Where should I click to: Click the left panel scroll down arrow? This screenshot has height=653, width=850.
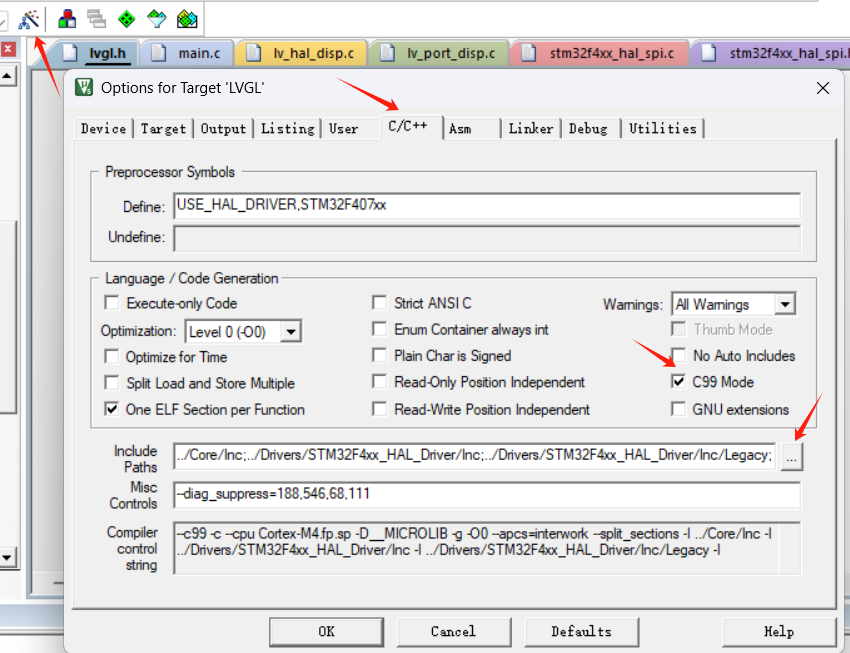[8, 557]
